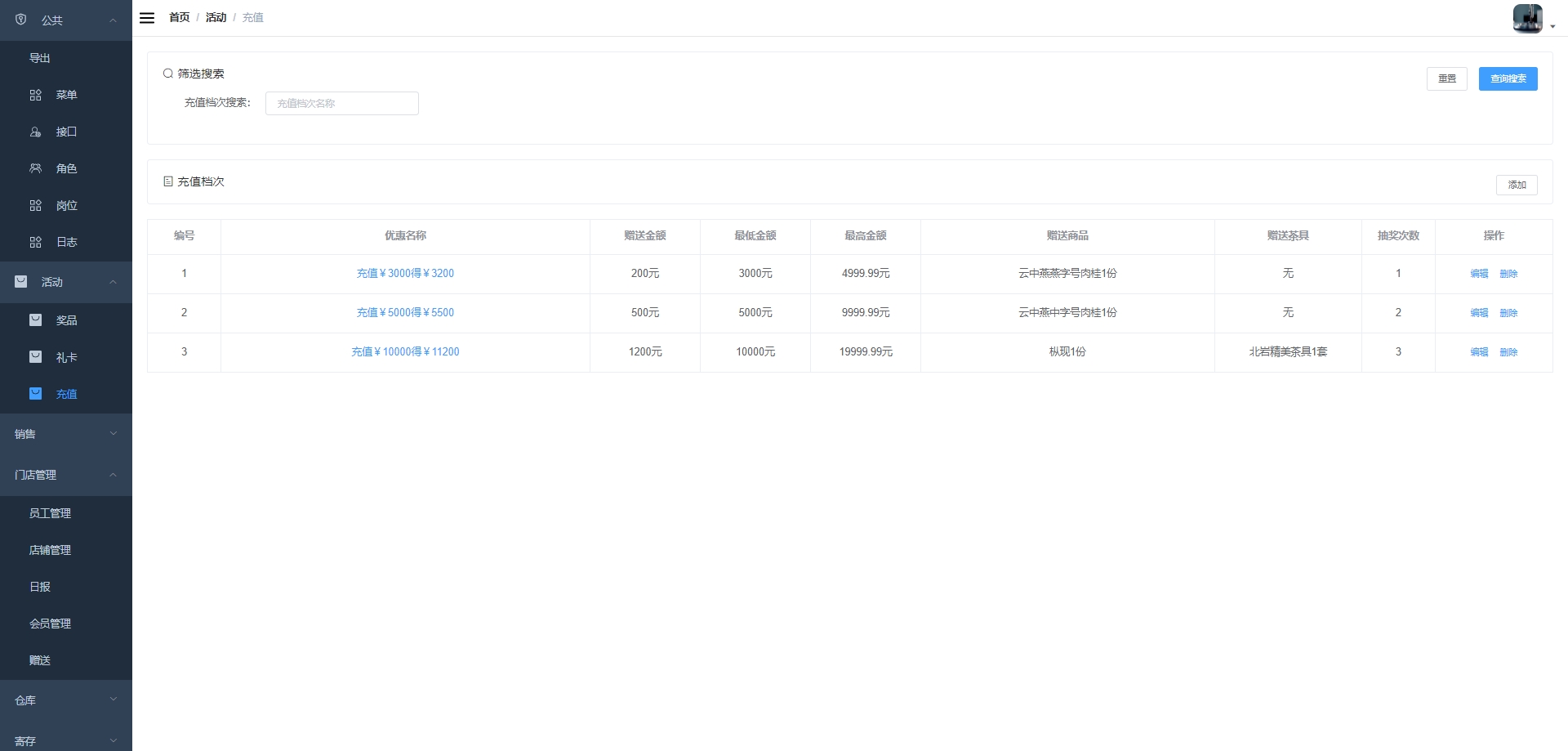1568x751 pixels.
Task: Open 店铺管理 in the sidebar
Action: (66, 550)
